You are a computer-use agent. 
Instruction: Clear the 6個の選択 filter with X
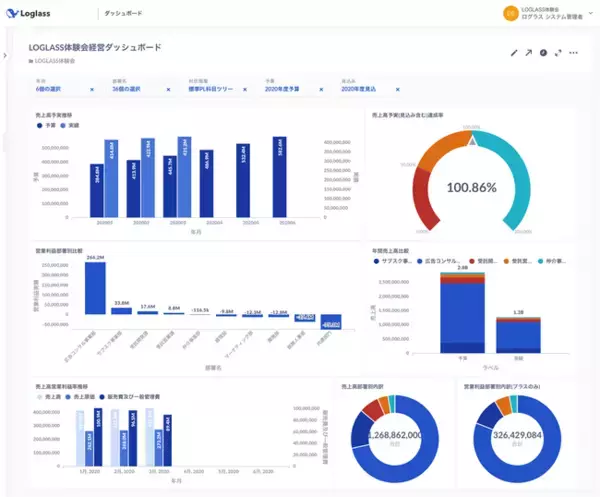tap(92, 90)
